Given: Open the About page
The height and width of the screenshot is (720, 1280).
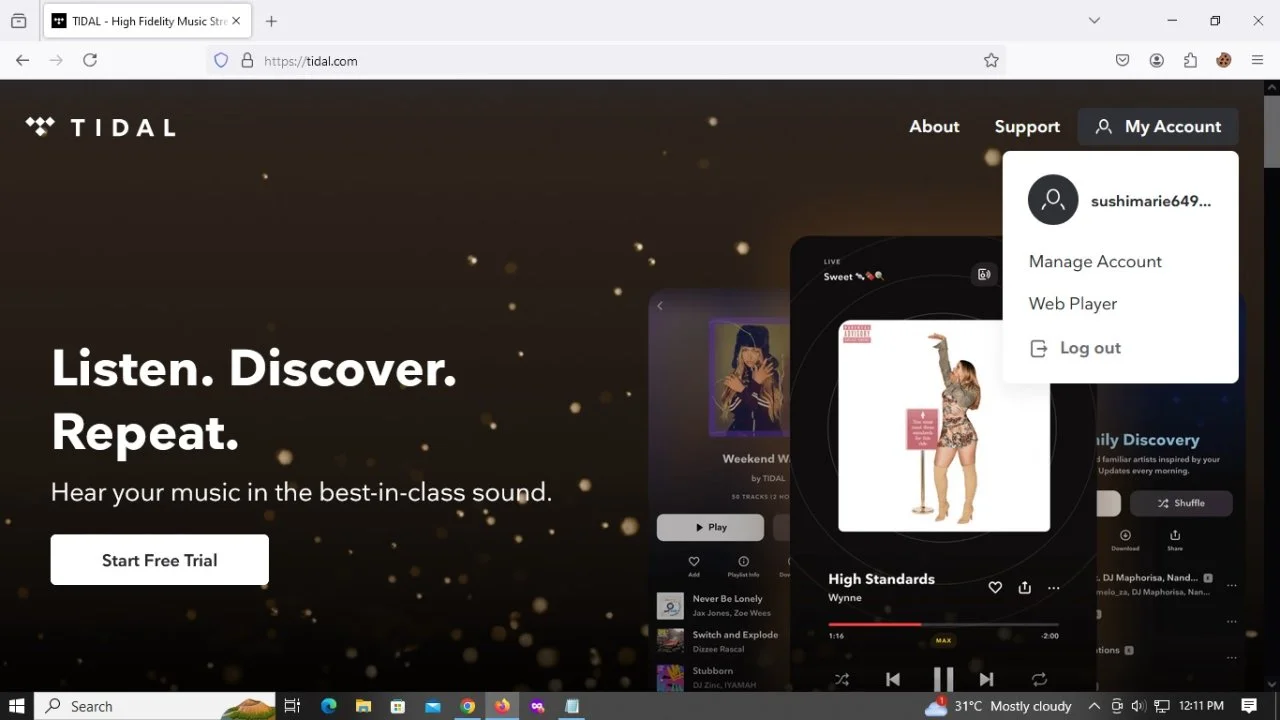Looking at the screenshot, I should click(x=934, y=126).
